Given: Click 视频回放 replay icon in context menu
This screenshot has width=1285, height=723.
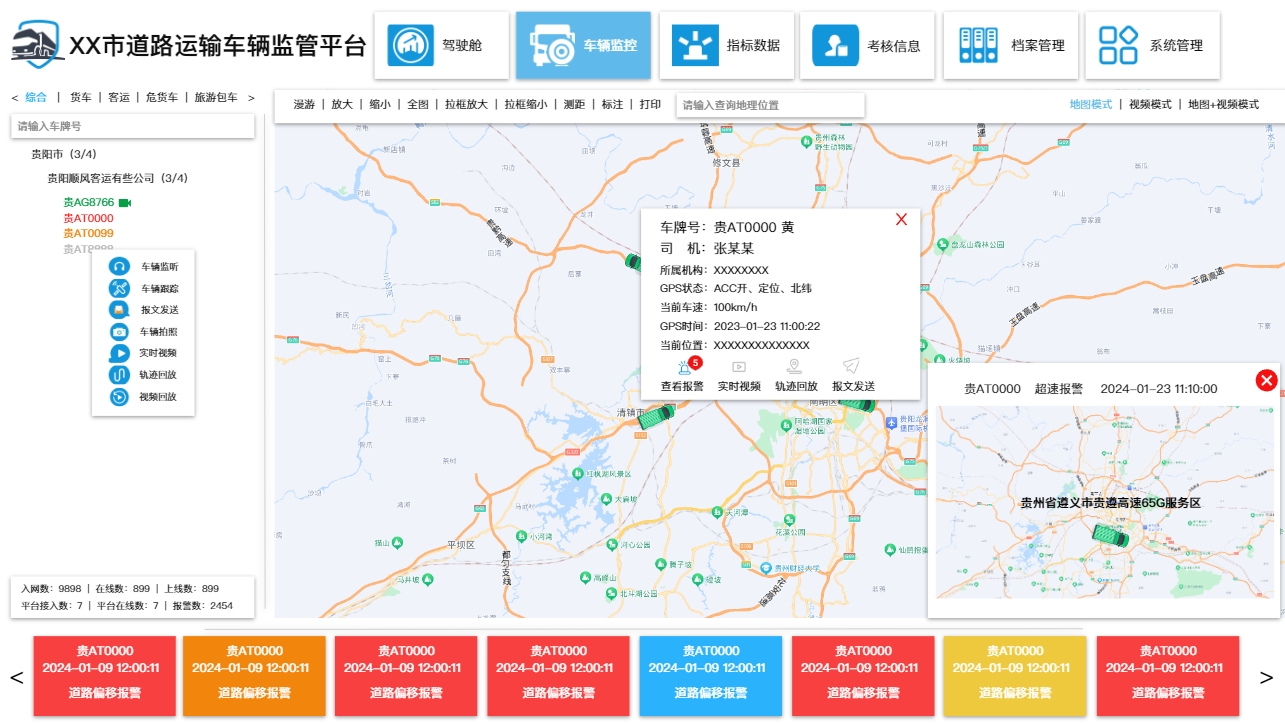Looking at the screenshot, I should [x=119, y=397].
